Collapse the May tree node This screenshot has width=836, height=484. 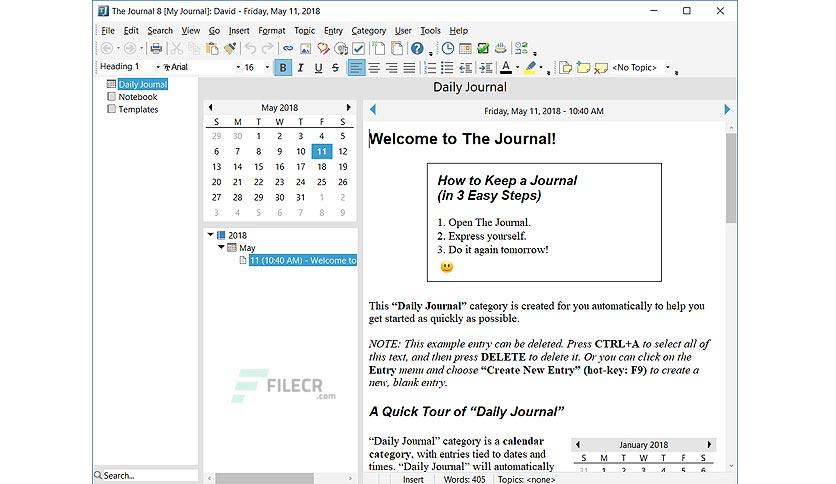[221, 247]
